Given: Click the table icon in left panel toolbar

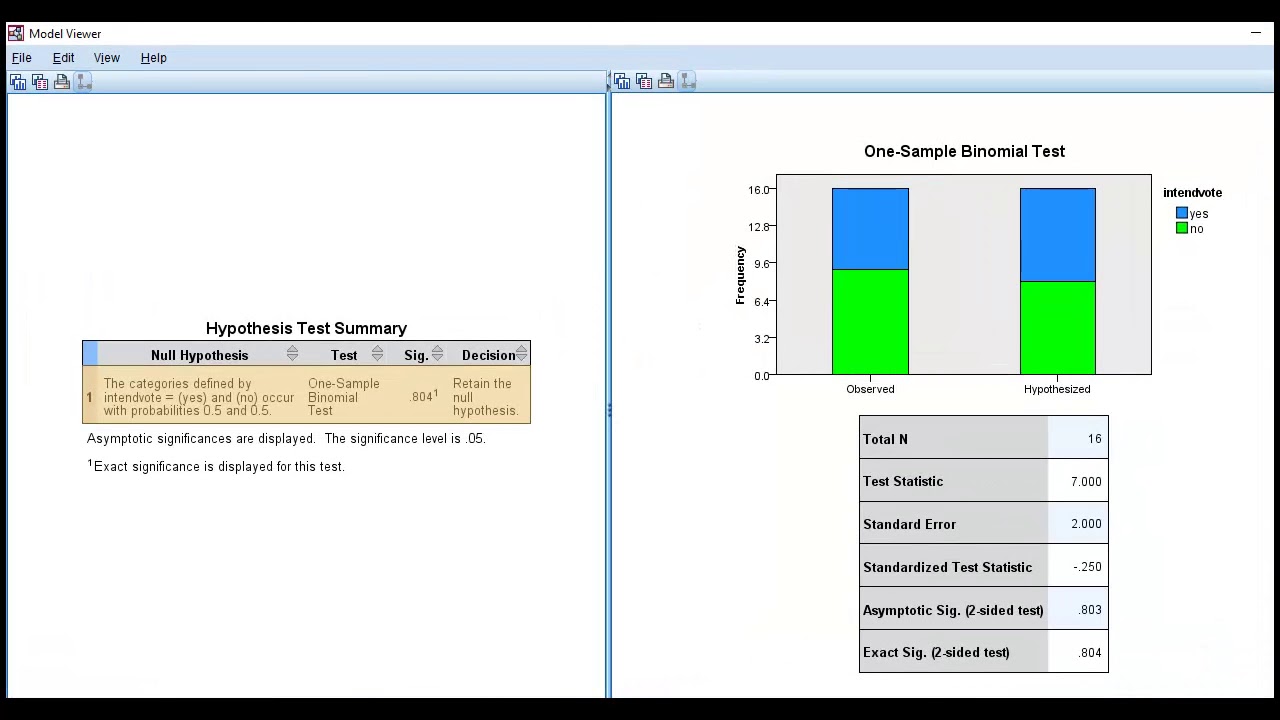Looking at the screenshot, I should coord(40,82).
